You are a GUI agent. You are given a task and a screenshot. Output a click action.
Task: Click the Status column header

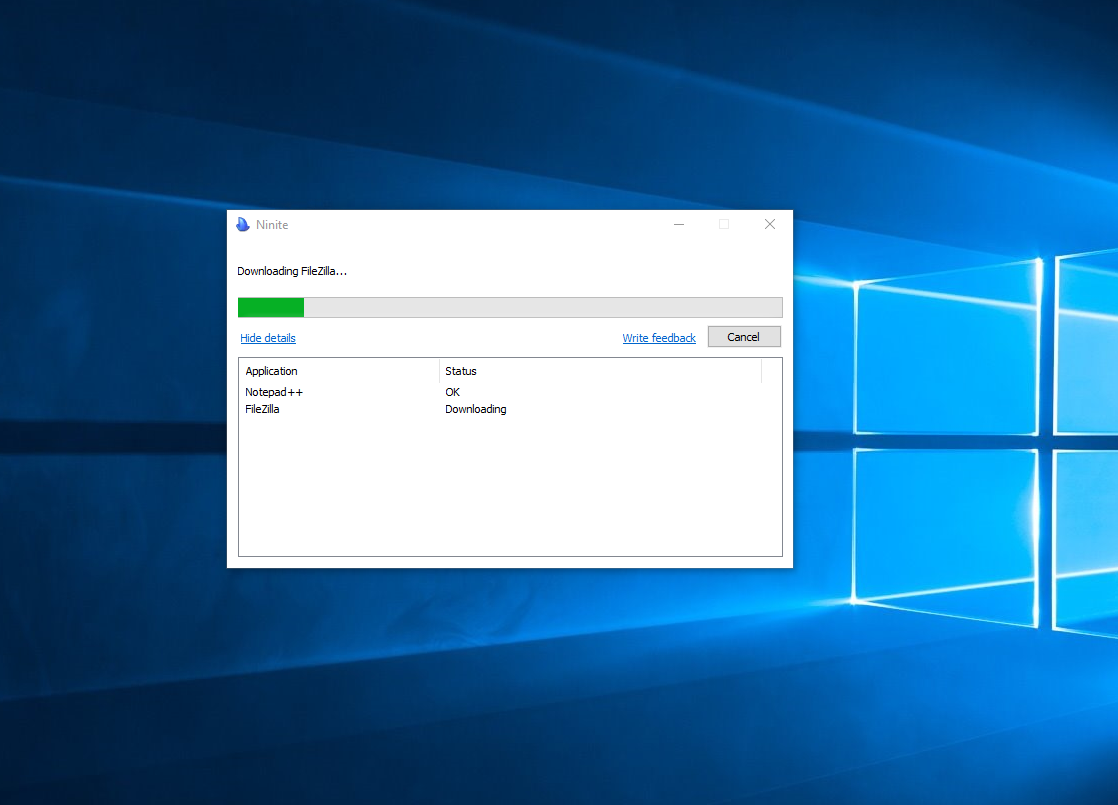pyautogui.click(x=460, y=370)
